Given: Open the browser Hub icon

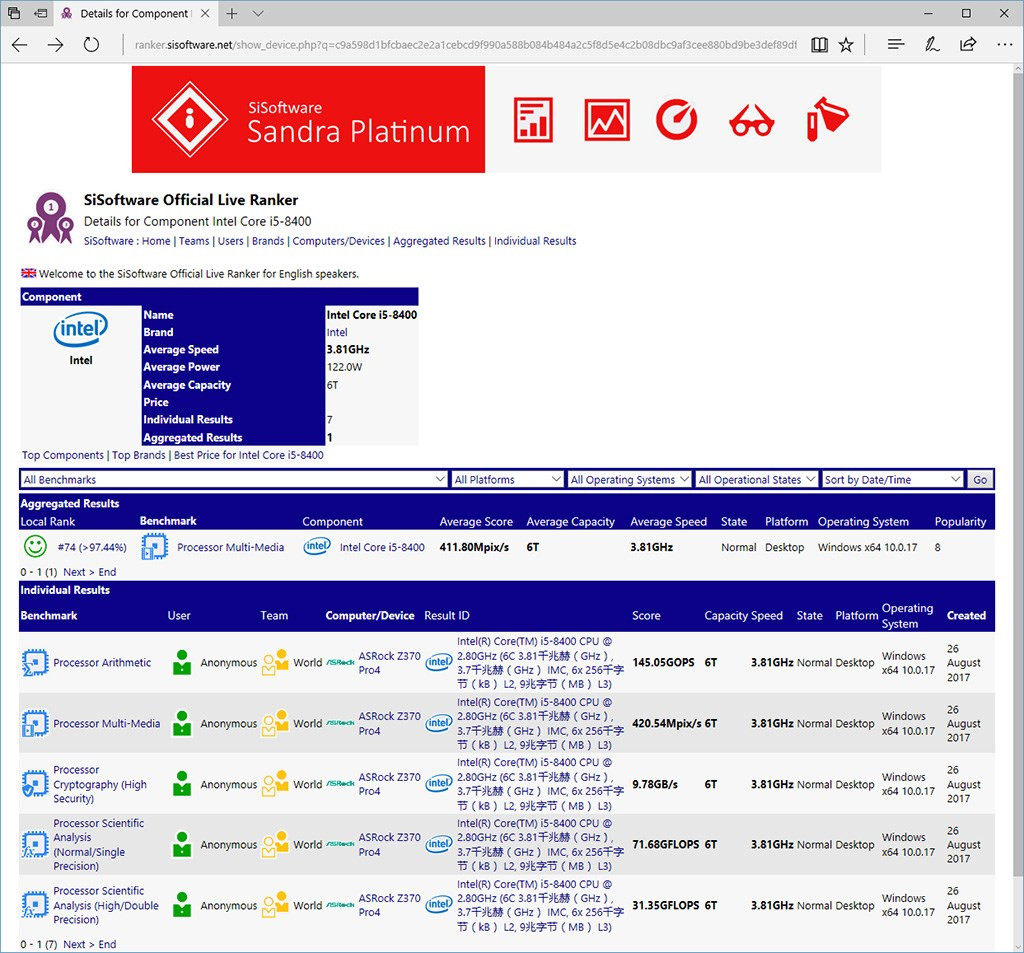Looking at the screenshot, I should pos(896,45).
